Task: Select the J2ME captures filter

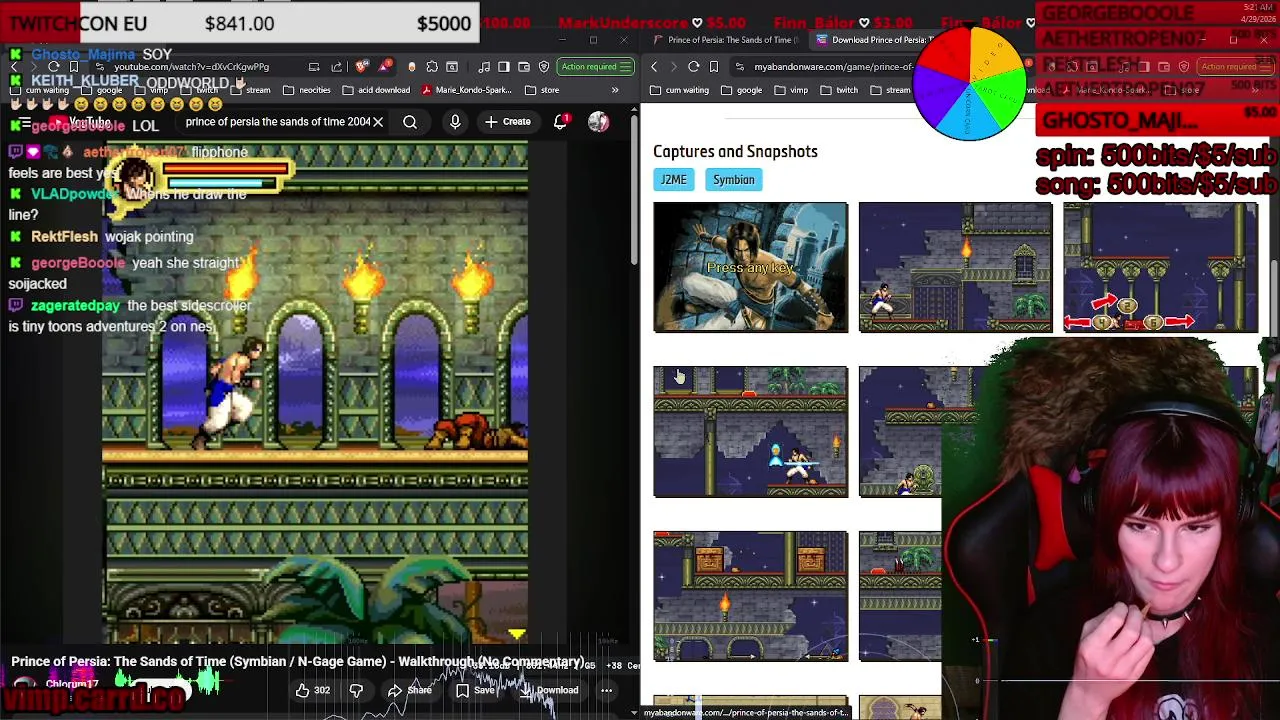Action: 673,180
